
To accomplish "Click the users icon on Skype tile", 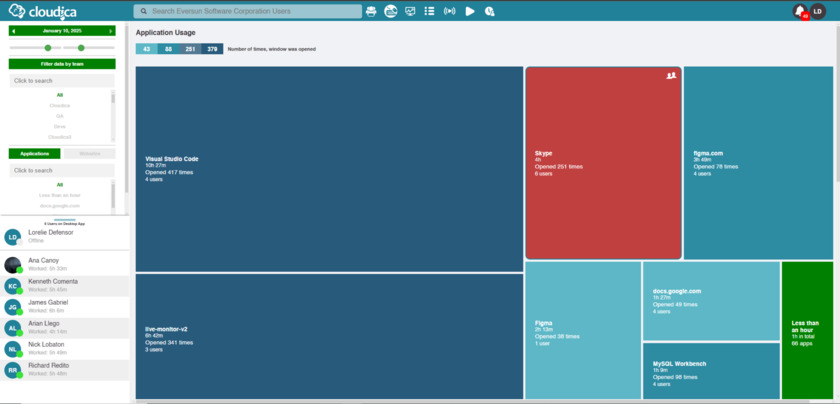I will pyautogui.click(x=672, y=75).
